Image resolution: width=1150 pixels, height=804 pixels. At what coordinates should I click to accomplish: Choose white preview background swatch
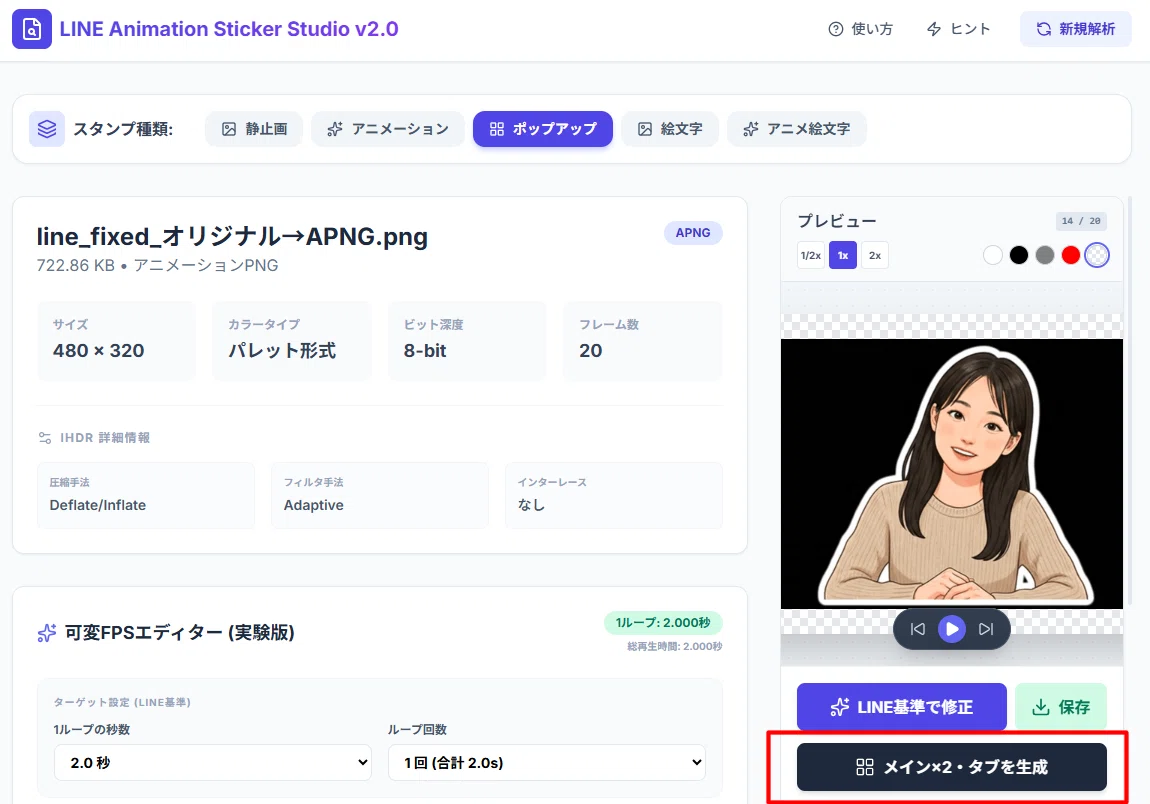tap(992, 255)
